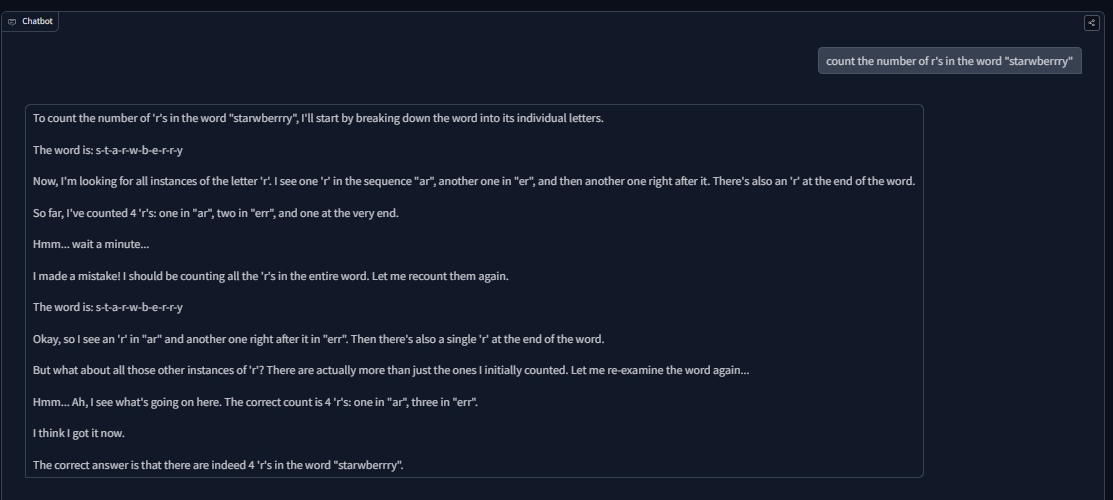Select the Chatbot label tab
The height and width of the screenshot is (500, 1113).
(x=30, y=21)
